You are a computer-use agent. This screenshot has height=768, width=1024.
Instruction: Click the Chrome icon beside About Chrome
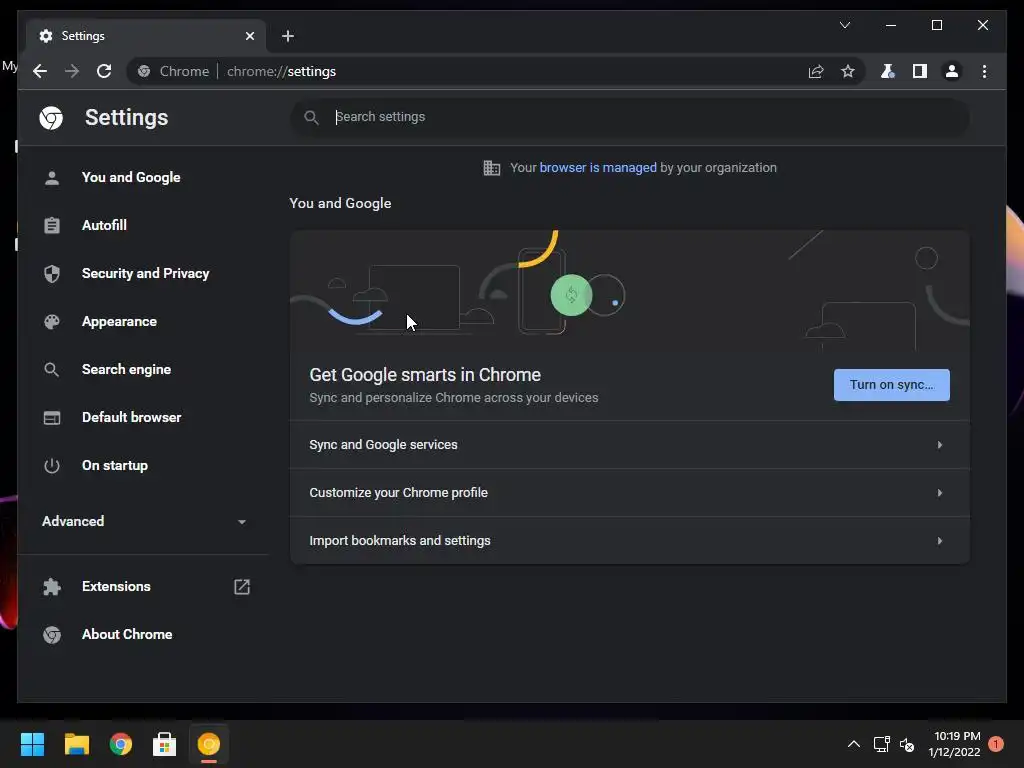(52, 635)
